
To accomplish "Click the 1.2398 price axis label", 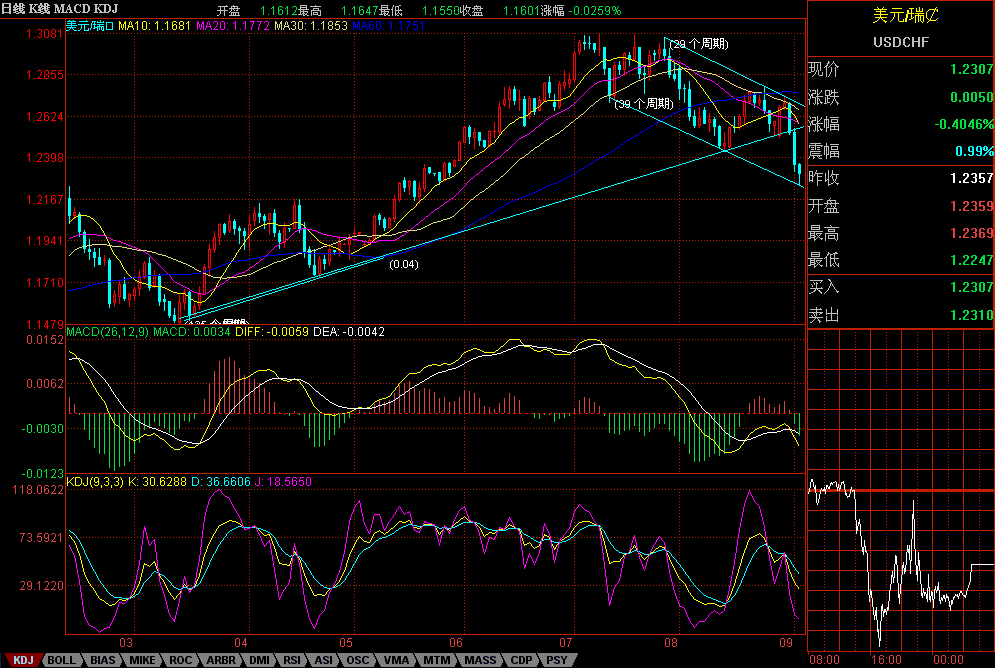I will (45, 157).
